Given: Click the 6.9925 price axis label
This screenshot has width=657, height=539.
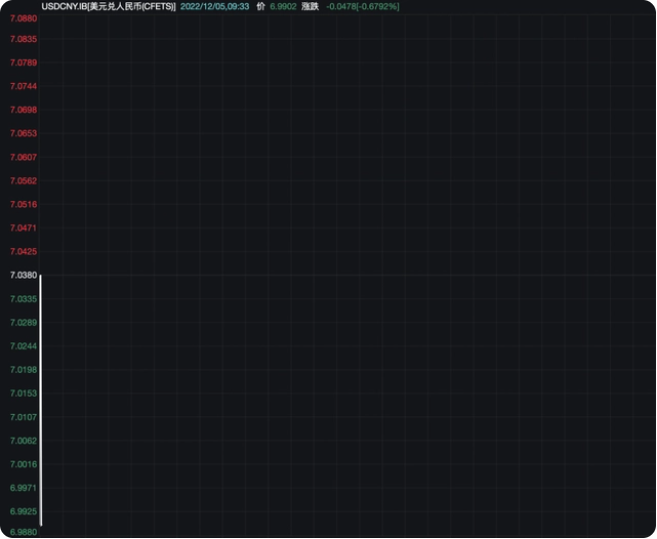Looking at the screenshot, I should click(23, 511).
